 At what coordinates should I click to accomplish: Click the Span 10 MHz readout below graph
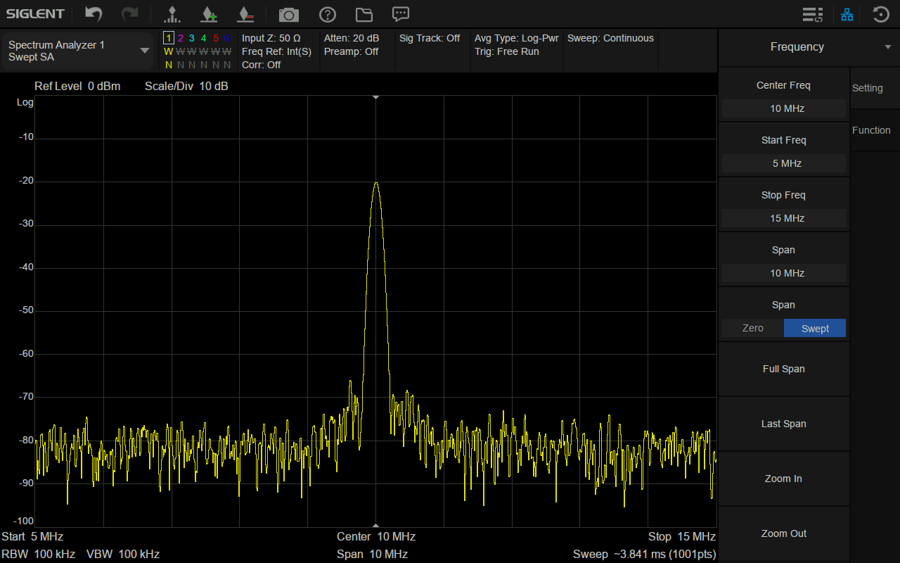tap(372, 554)
